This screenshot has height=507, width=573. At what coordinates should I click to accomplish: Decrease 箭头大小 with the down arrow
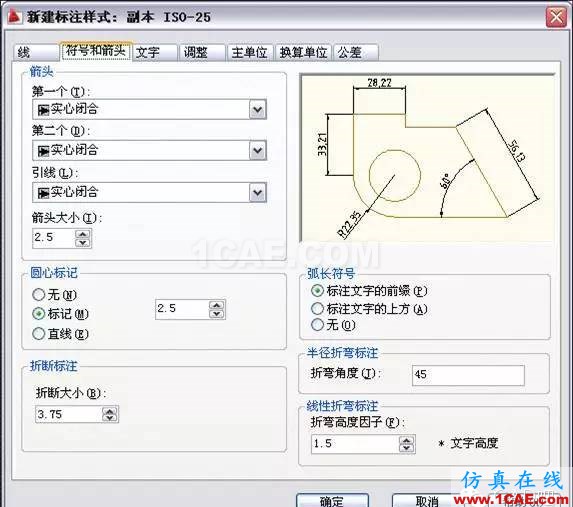click(x=83, y=243)
